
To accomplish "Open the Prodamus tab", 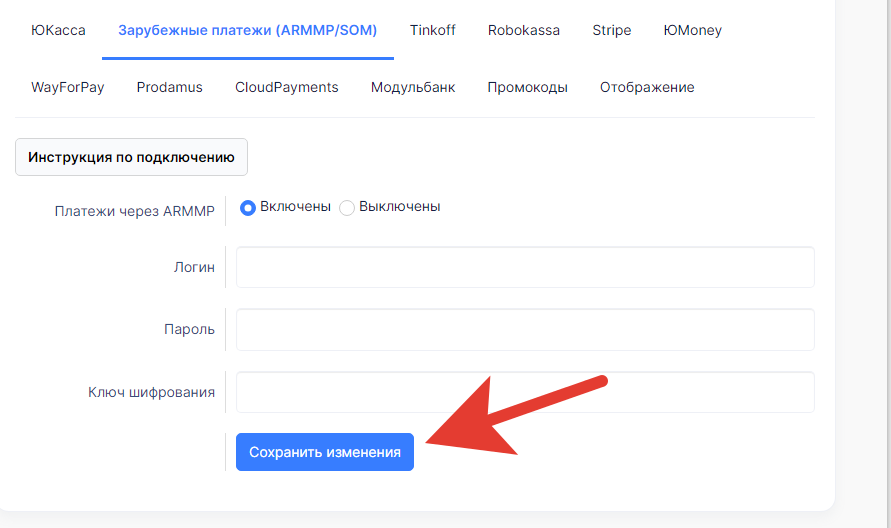I will tap(169, 88).
